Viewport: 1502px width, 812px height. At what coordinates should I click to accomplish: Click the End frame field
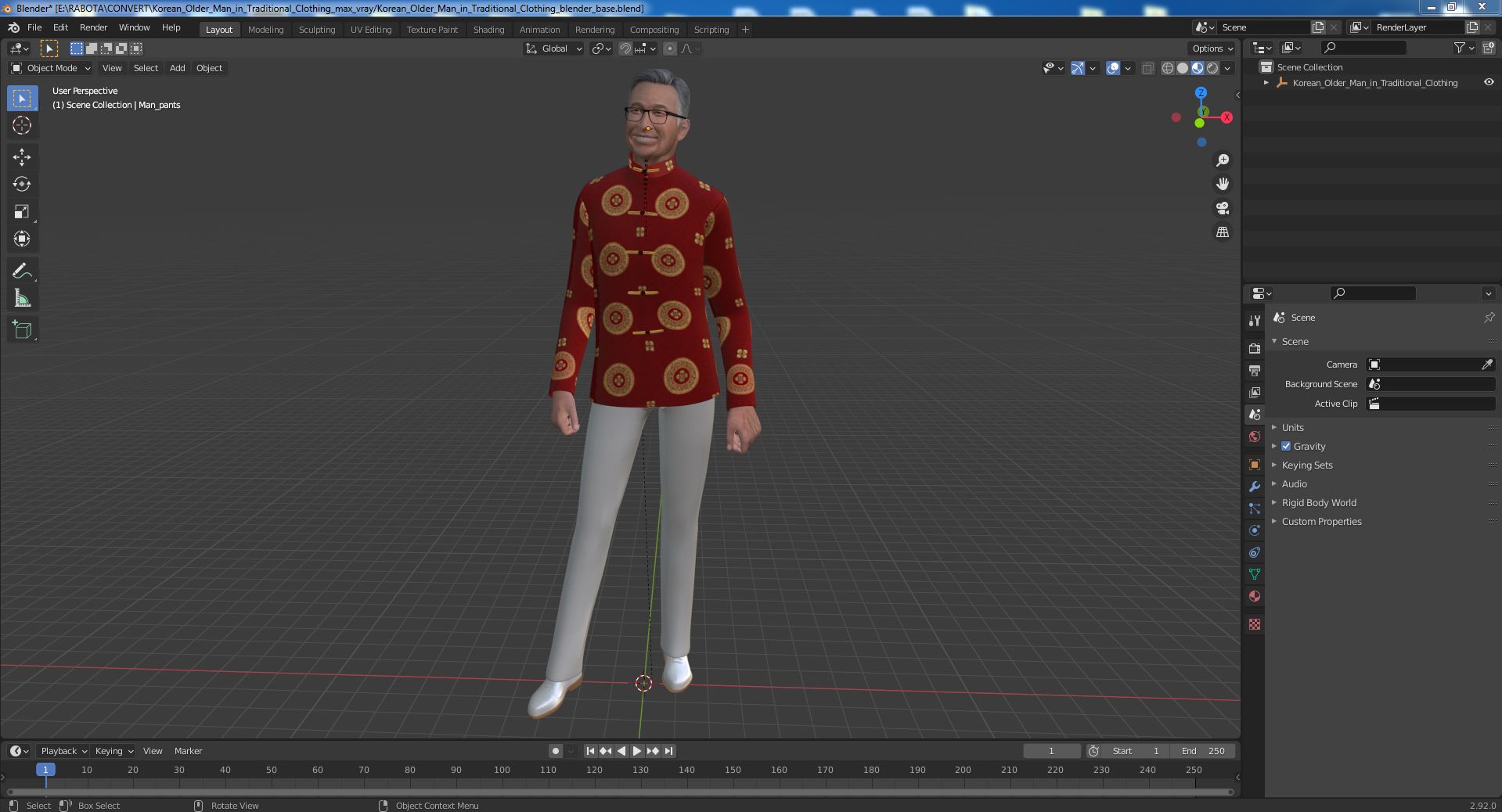1203,751
